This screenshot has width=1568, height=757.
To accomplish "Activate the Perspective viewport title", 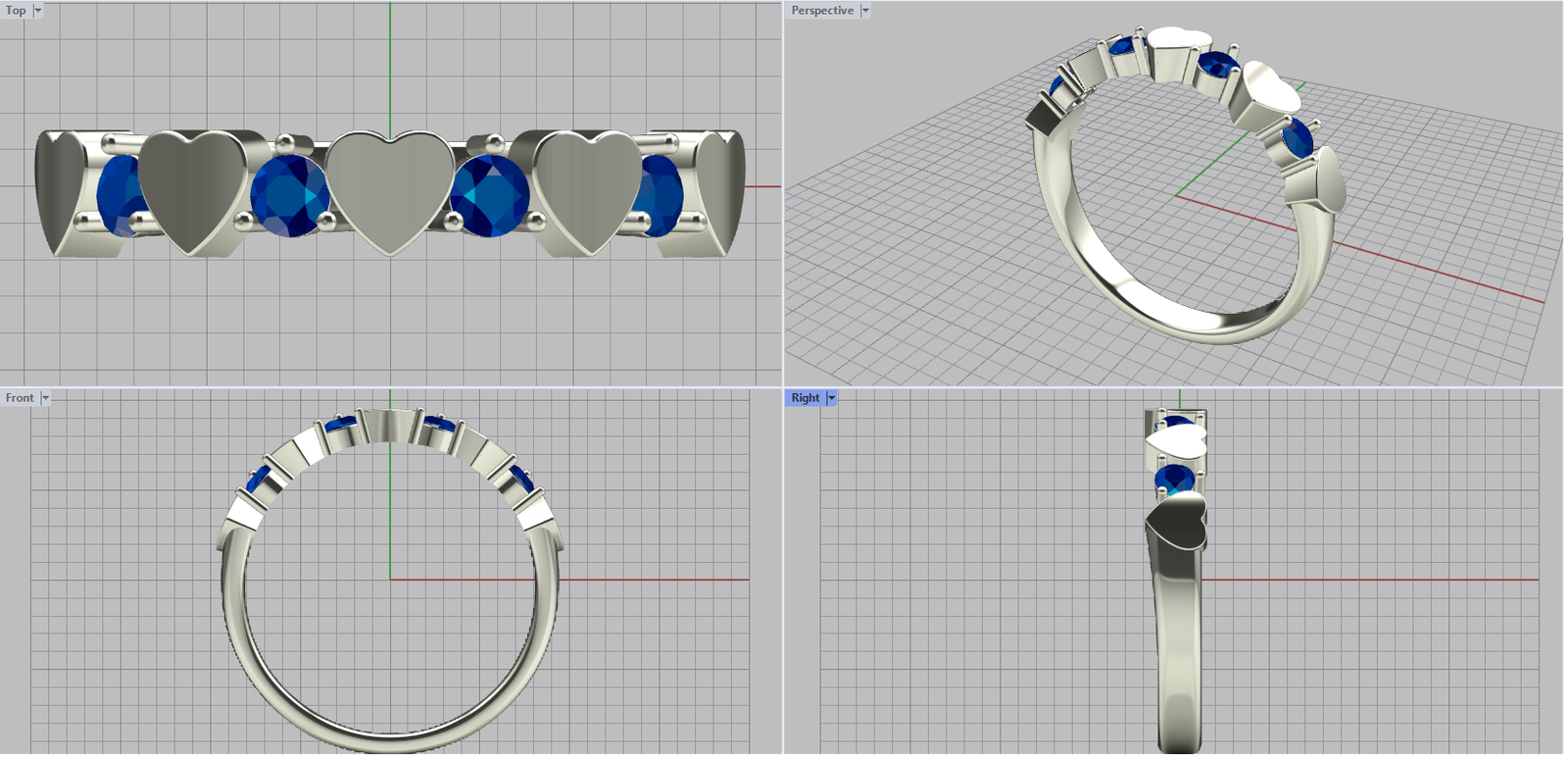I will click(821, 11).
